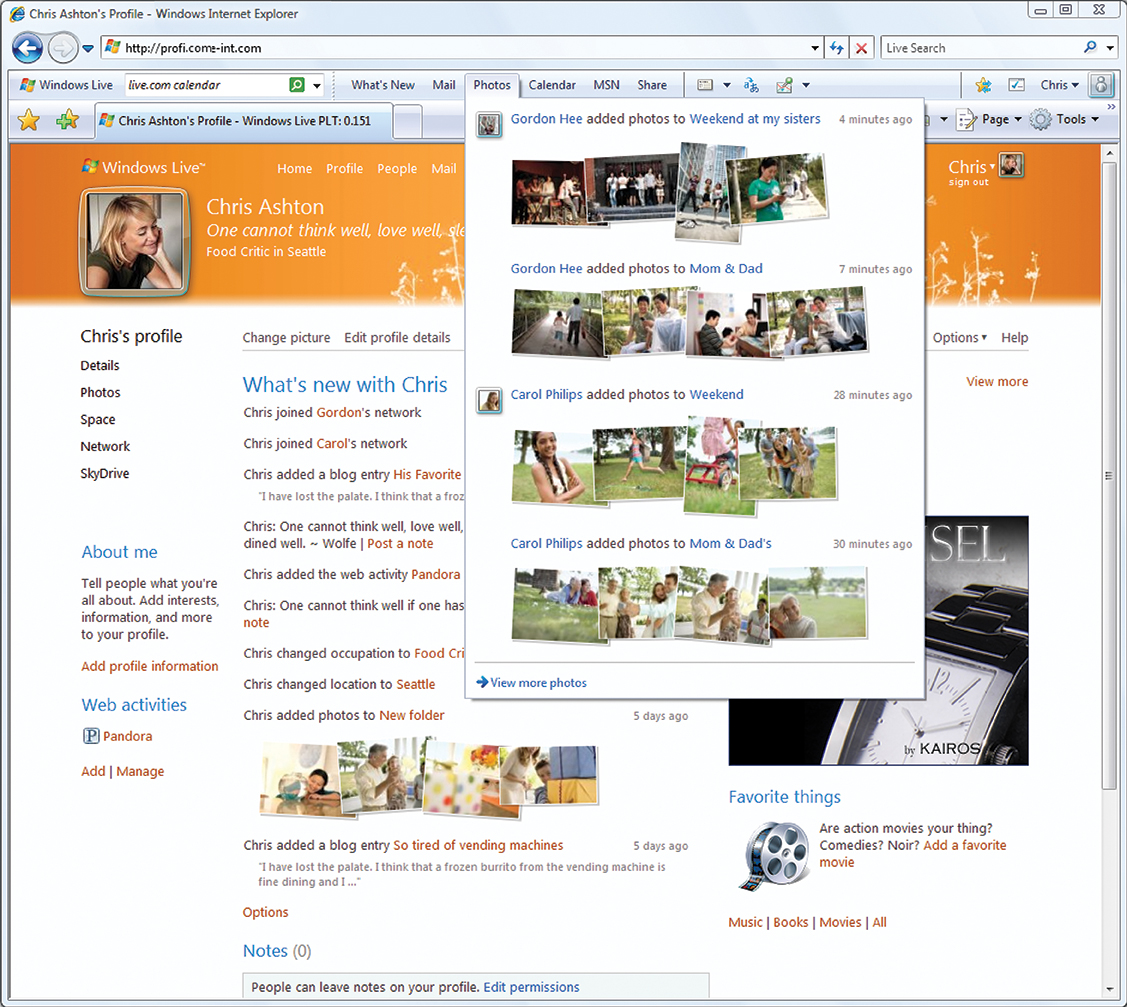This screenshot has height=1007, width=1127.
Task: Click View more photos link
Action: (532, 683)
